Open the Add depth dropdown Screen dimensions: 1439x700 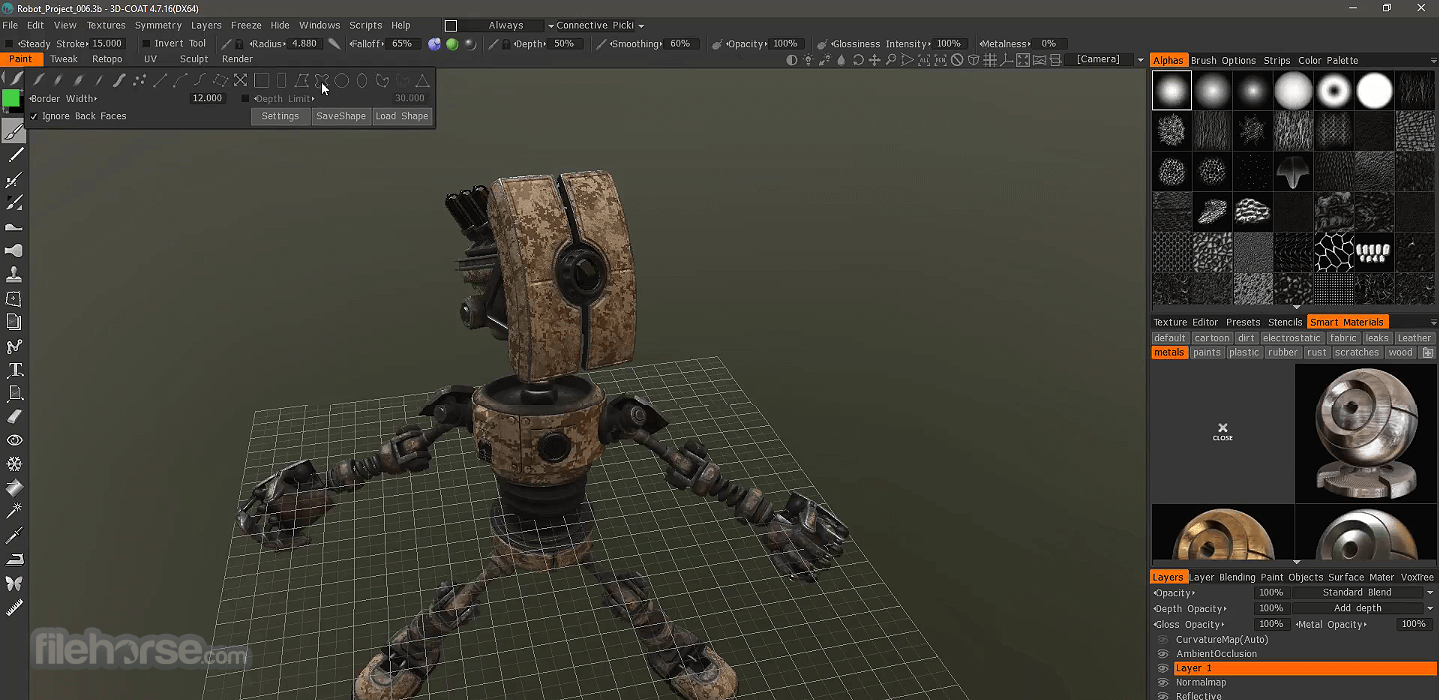(1430, 608)
